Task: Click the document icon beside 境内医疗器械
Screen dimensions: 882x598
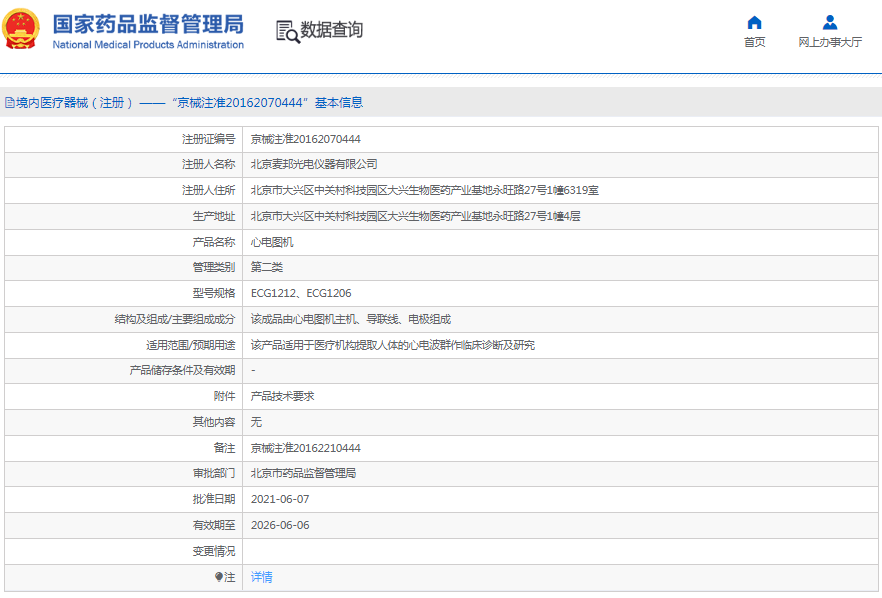Action: (9, 103)
